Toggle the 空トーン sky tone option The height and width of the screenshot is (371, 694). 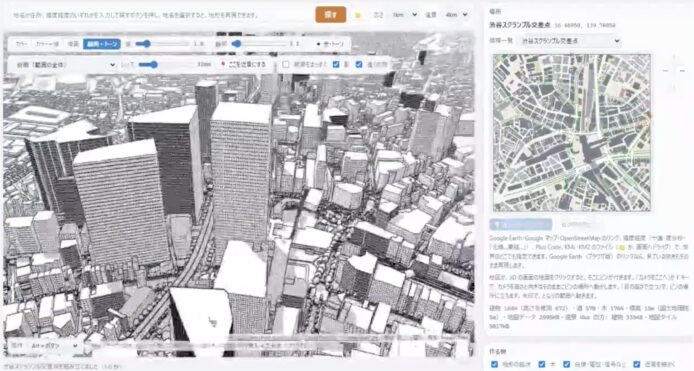pos(330,44)
